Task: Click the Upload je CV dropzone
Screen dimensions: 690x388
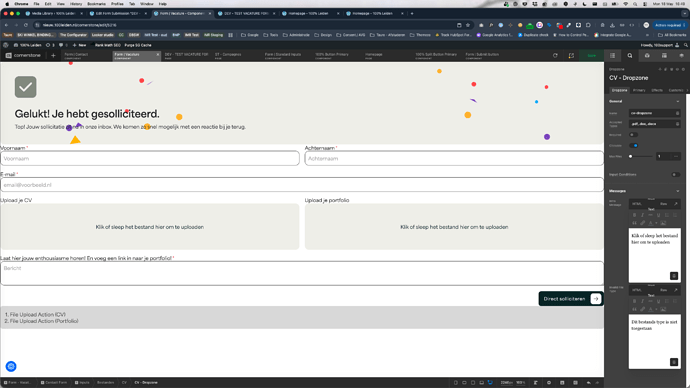Action: 150,227
